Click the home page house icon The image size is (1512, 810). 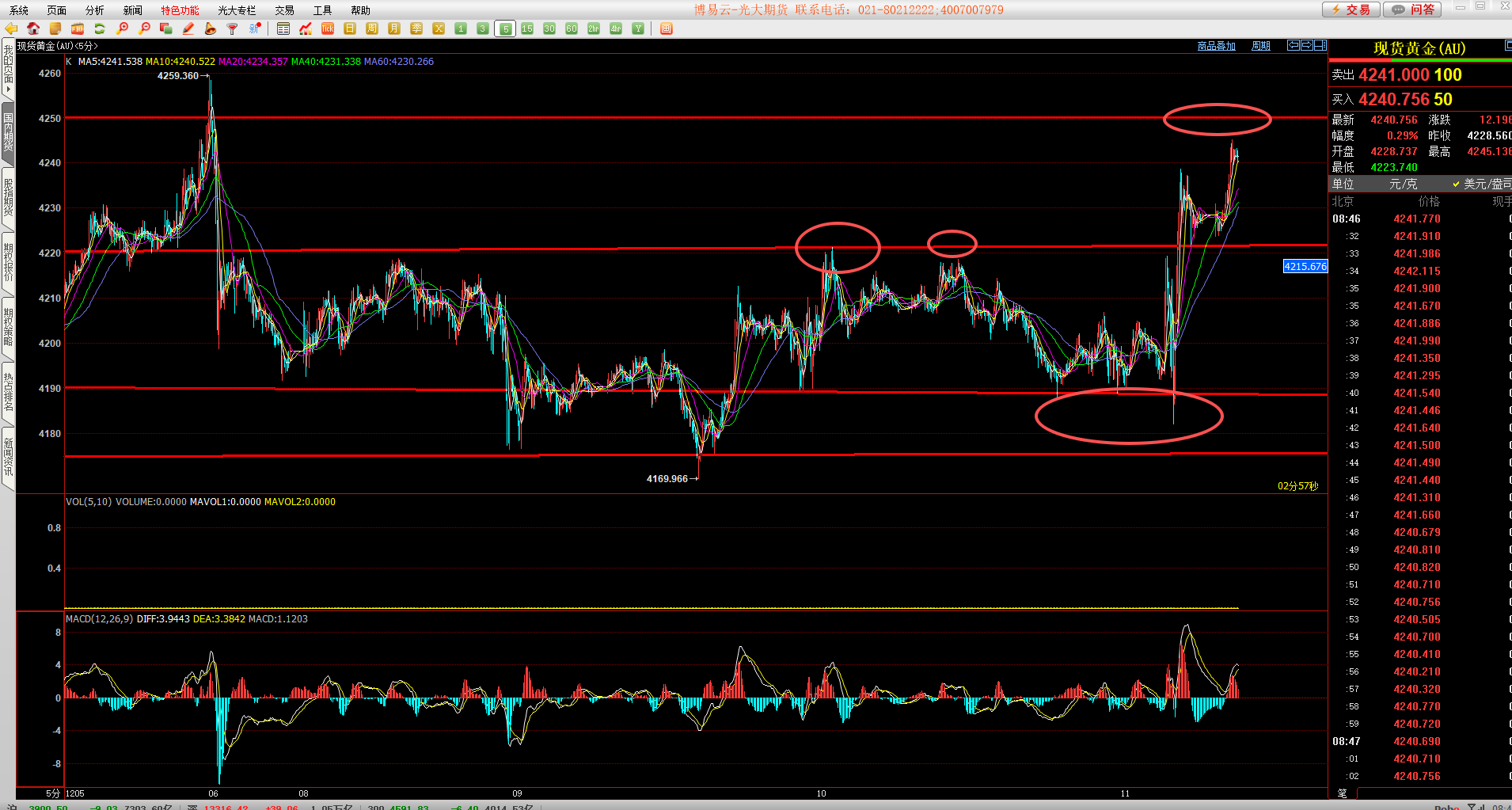(33, 29)
